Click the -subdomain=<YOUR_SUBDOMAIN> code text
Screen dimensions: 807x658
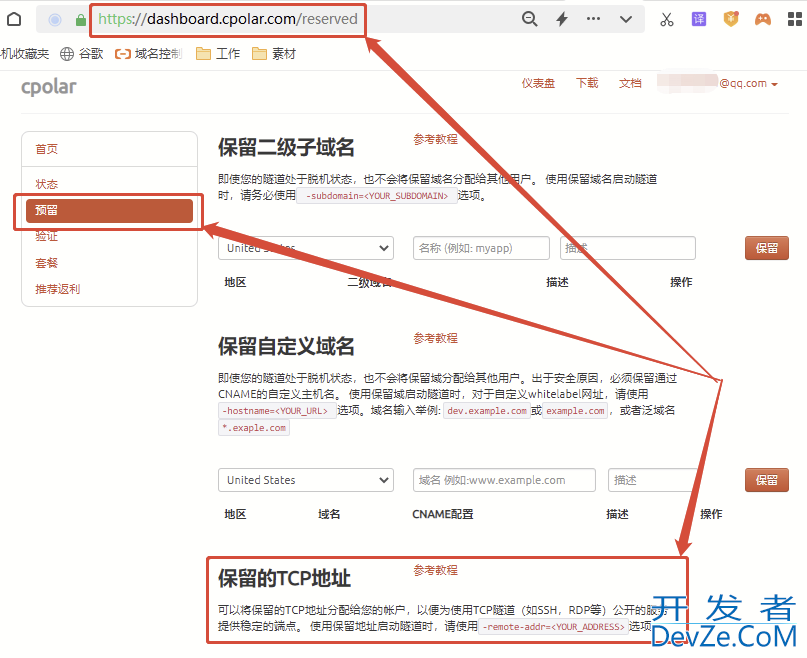click(x=377, y=196)
